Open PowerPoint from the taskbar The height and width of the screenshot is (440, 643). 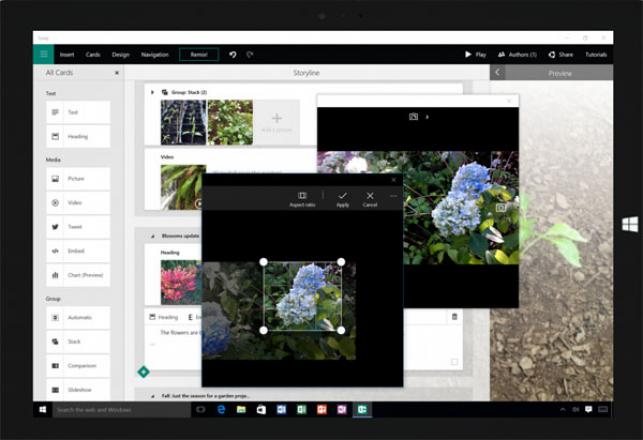[x=322, y=409]
